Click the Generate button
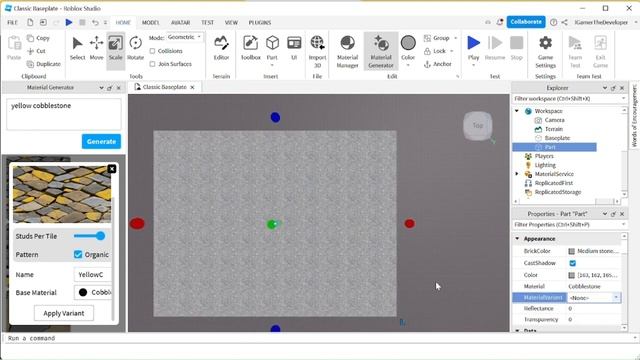This screenshot has width=640, height=360. pos(101,142)
